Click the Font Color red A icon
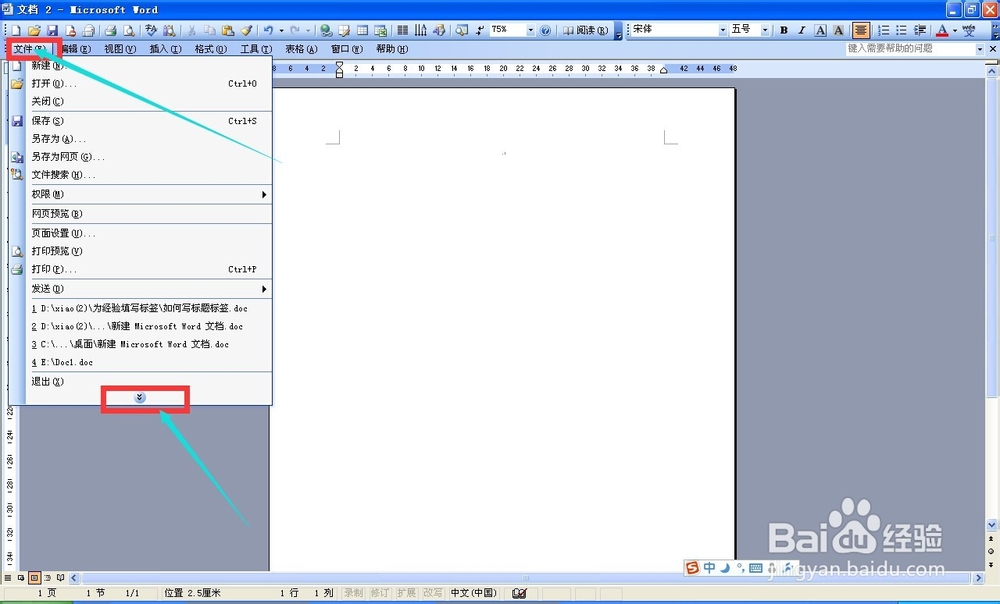This screenshot has height=604, width=1000. (942, 30)
